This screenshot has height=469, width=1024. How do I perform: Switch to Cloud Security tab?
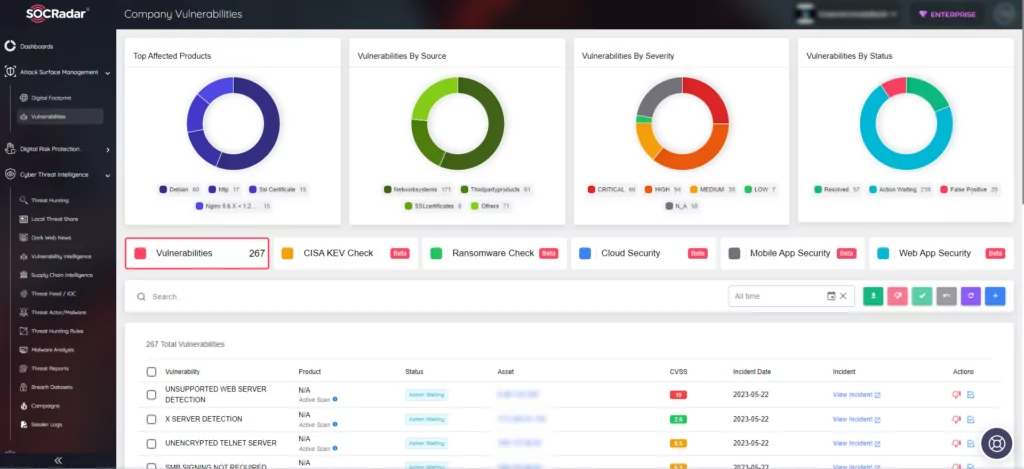coord(643,253)
